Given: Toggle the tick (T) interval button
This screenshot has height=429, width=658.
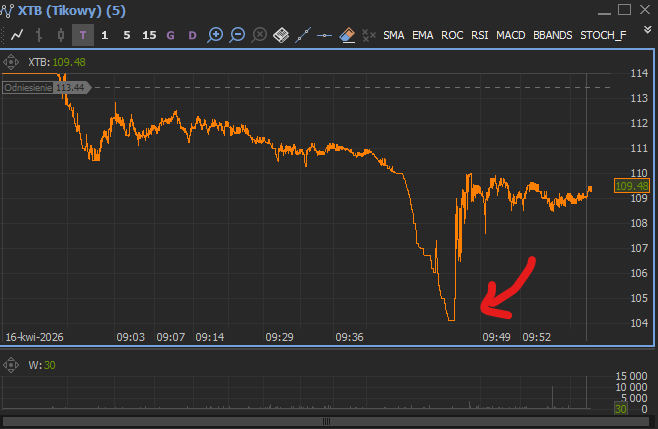Looking at the screenshot, I should click(83, 35).
